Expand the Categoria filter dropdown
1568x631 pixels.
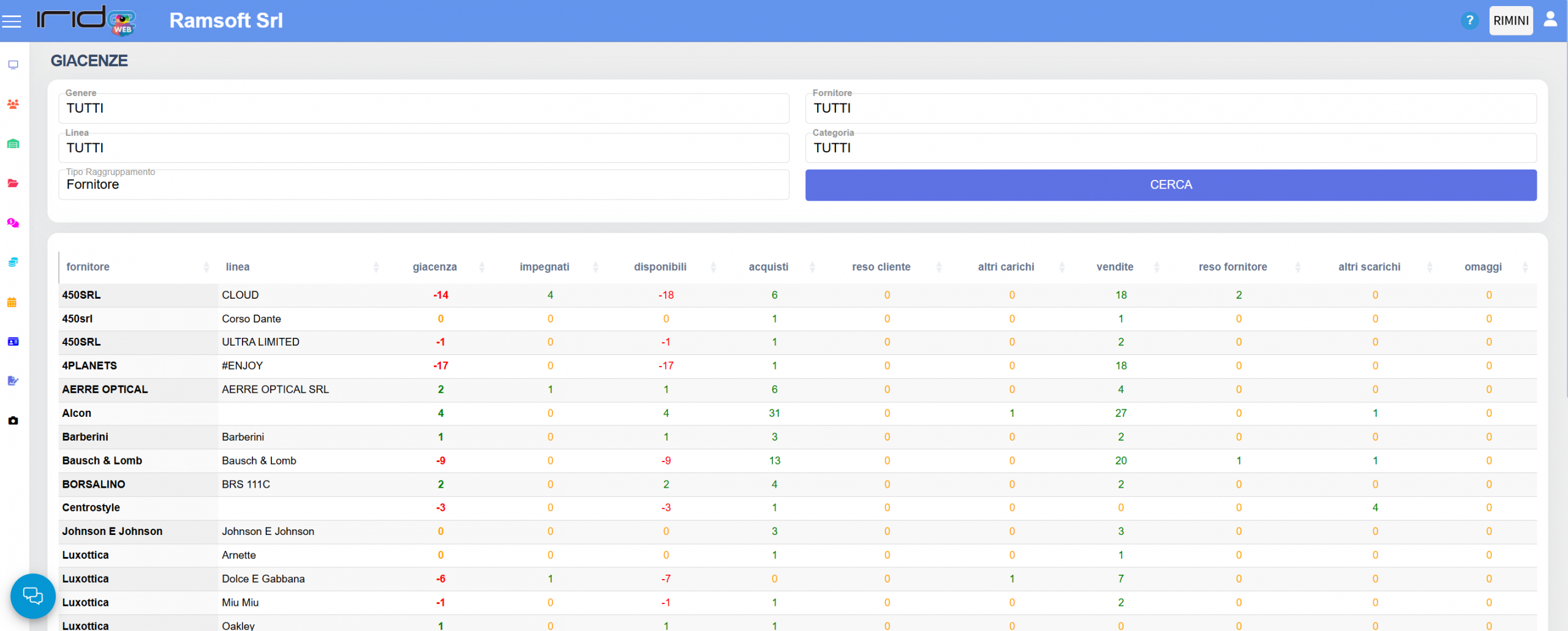1170,148
